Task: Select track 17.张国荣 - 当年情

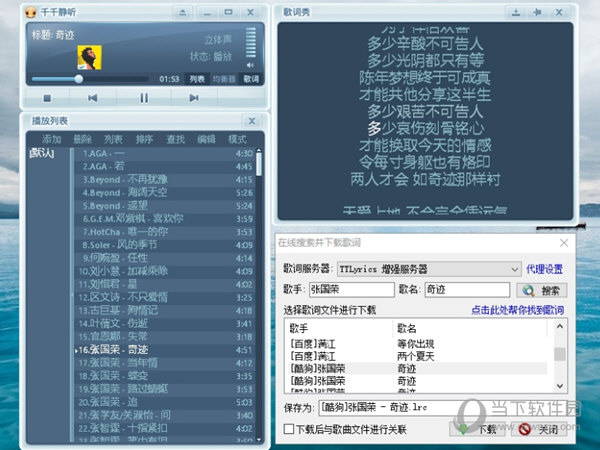Action: tap(165, 363)
